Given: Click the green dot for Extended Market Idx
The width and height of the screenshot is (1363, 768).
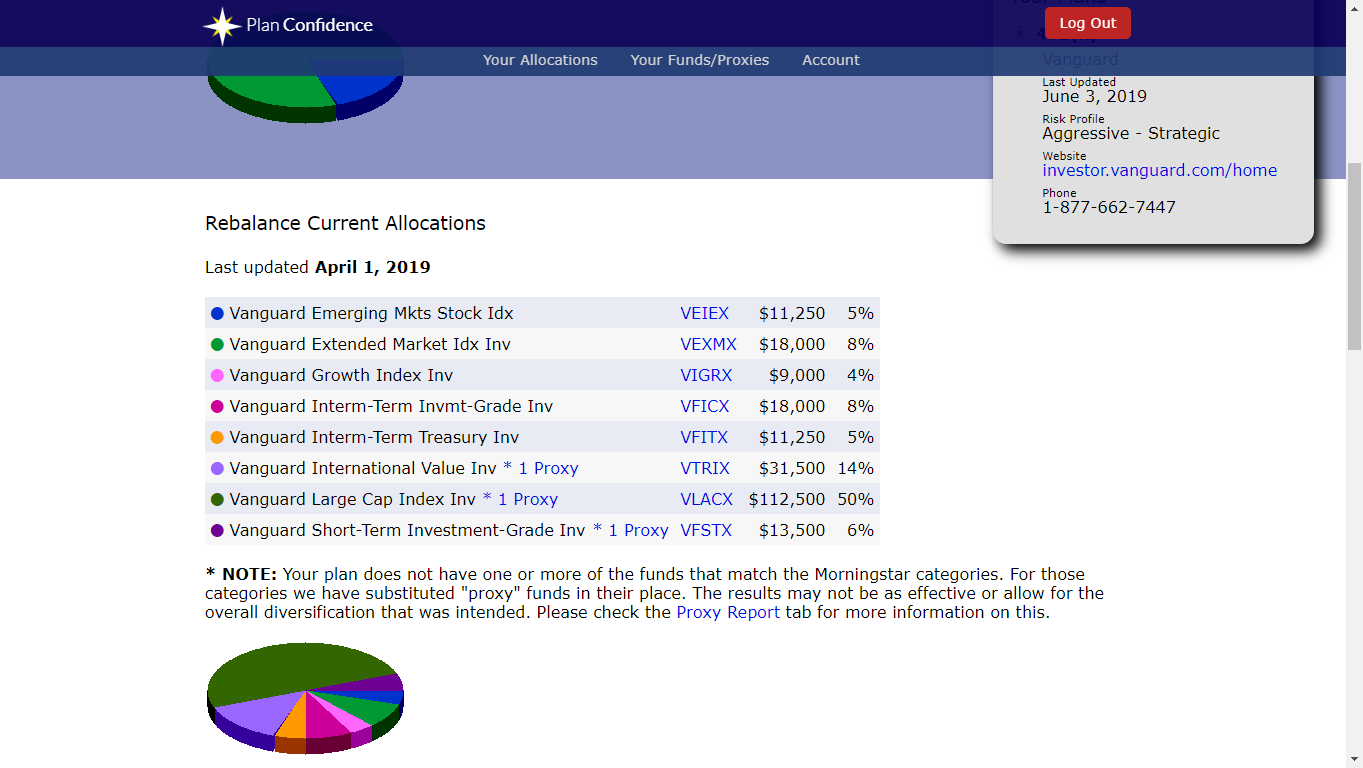Looking at the screenshot, I should pyautogui.click(x=217, y=345).
